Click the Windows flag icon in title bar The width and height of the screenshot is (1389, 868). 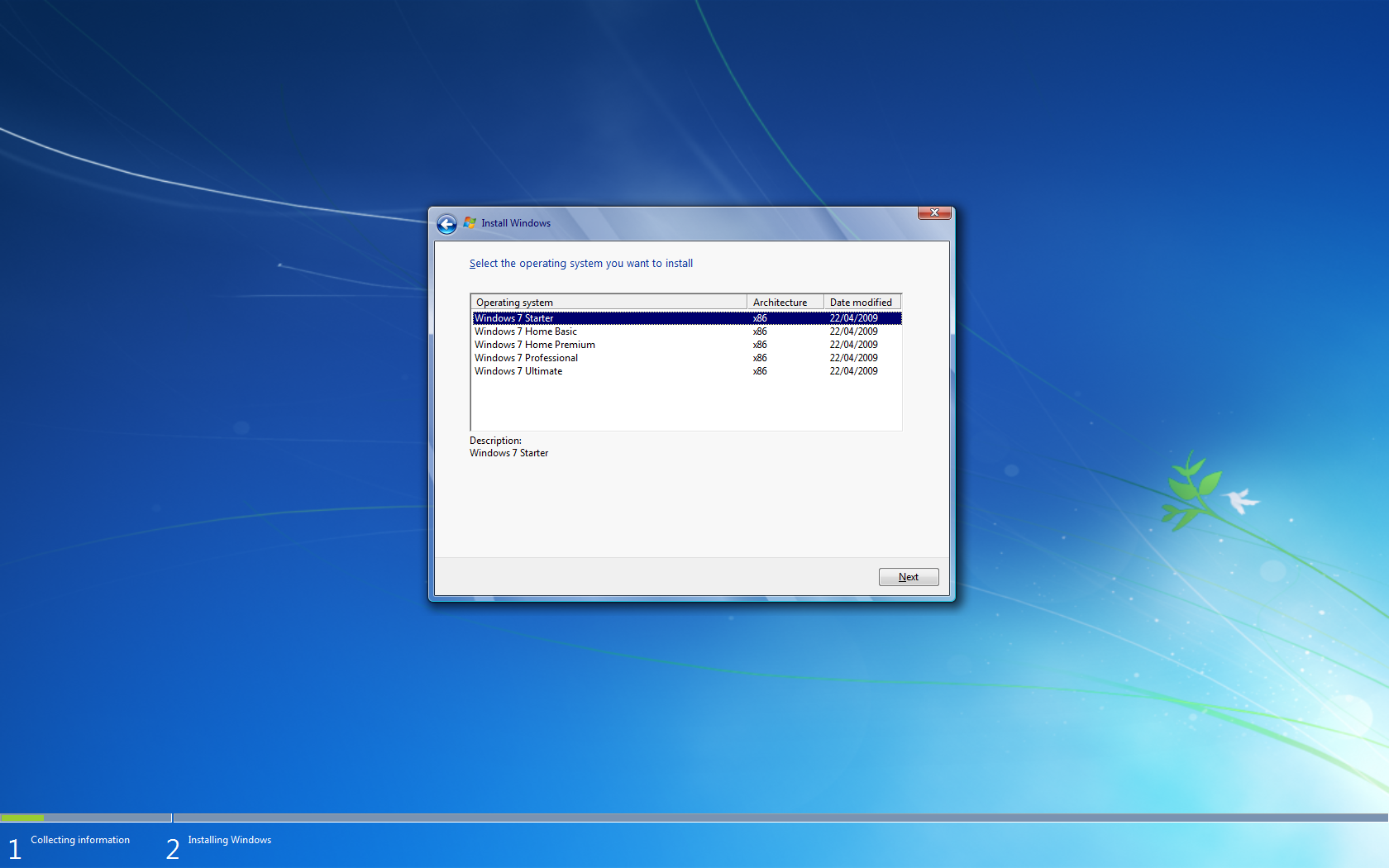click(x=470, y=222)
